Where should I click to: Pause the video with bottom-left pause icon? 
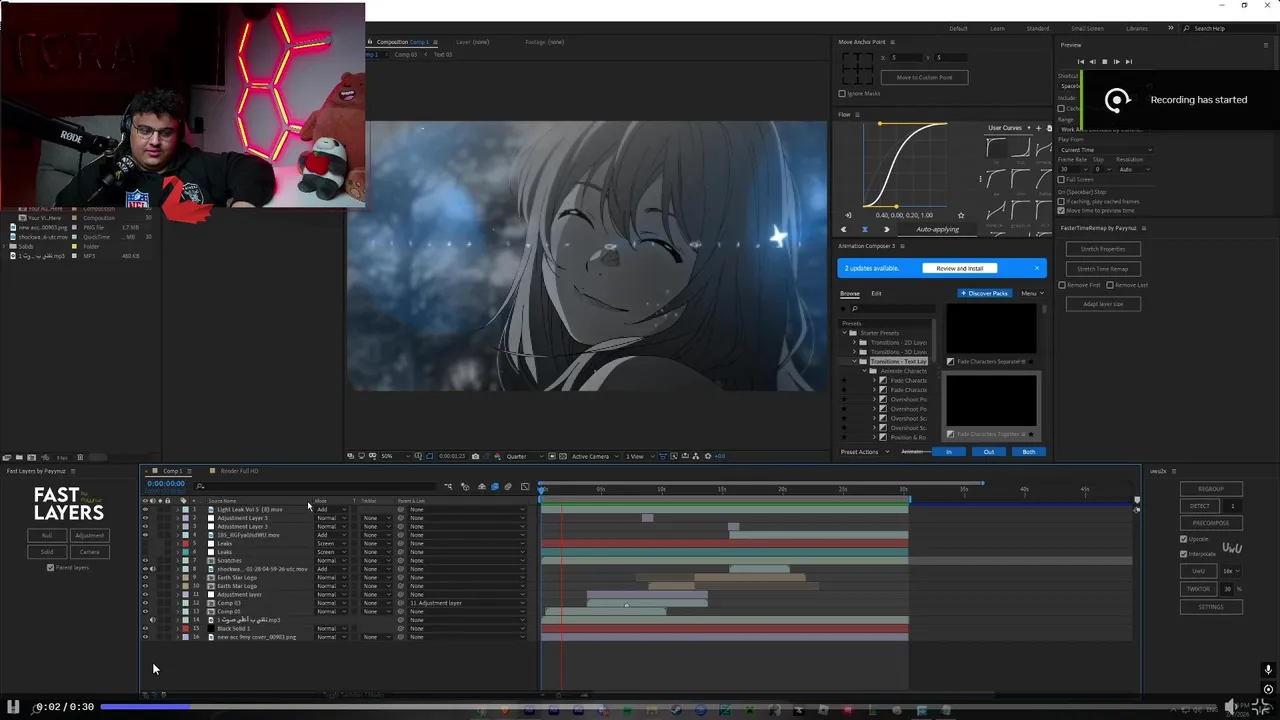(14, 707)
